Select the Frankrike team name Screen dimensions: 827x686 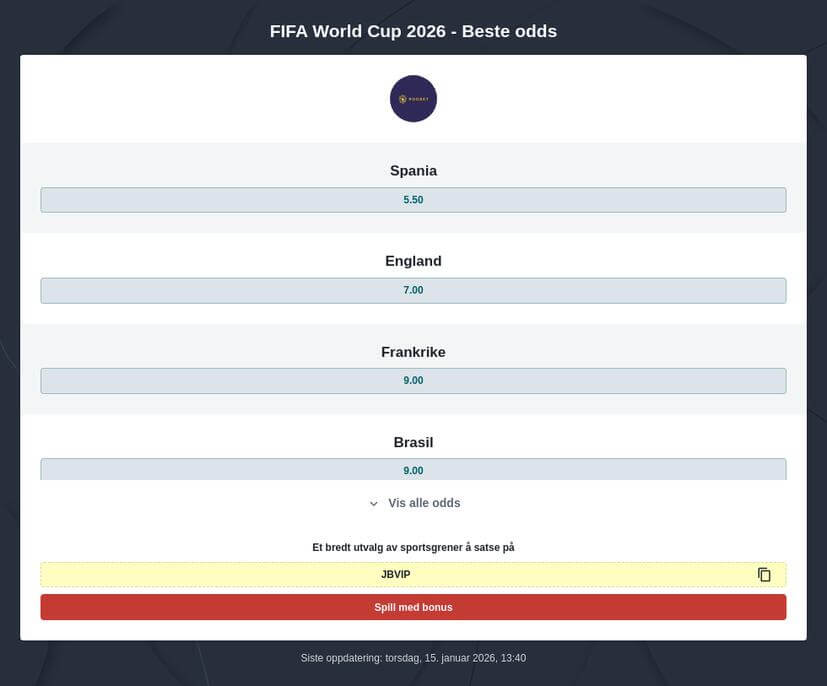point(413,352)
